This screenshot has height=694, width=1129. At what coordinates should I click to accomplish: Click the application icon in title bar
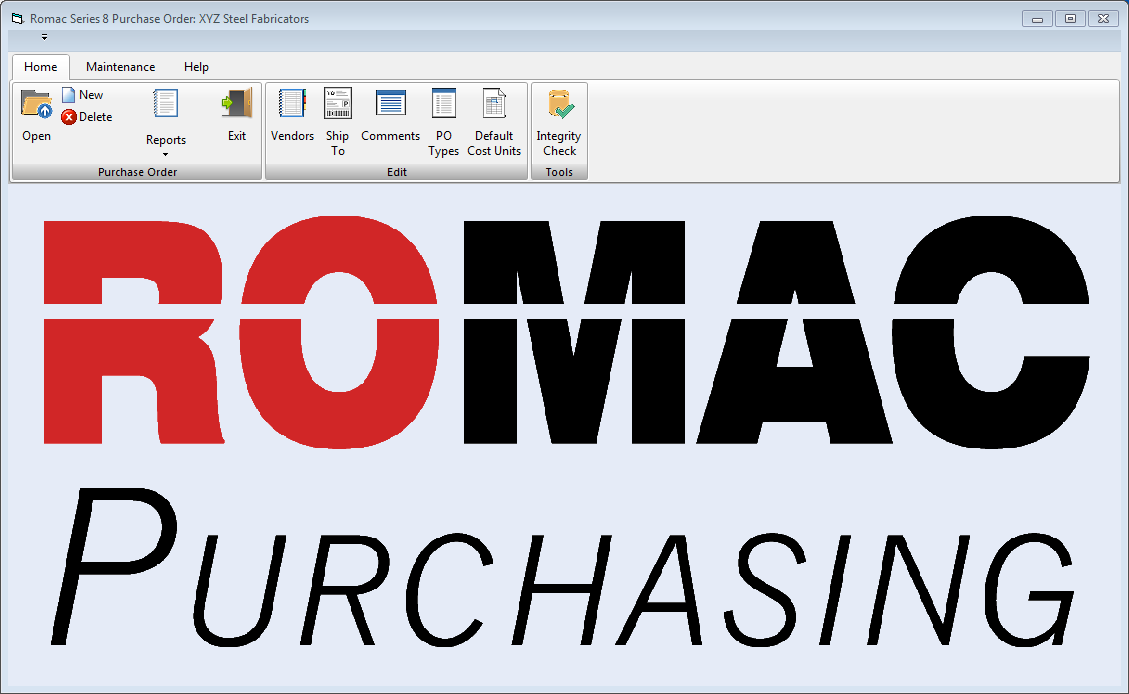17,19
